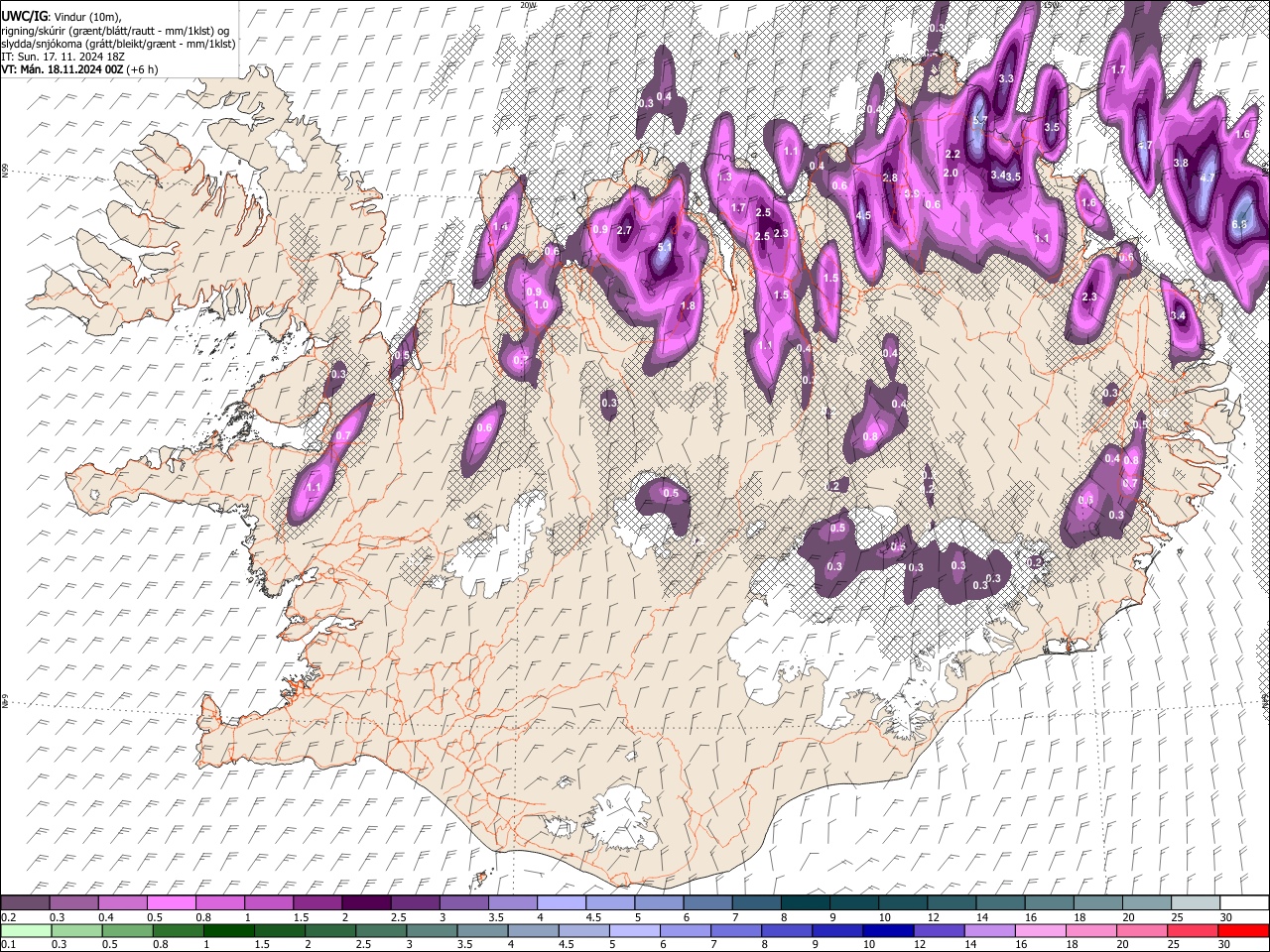Click the palest green 0.1–0.3 rain legend swatch
This screenshot has width=1270, height=952.
coord(25,930)
